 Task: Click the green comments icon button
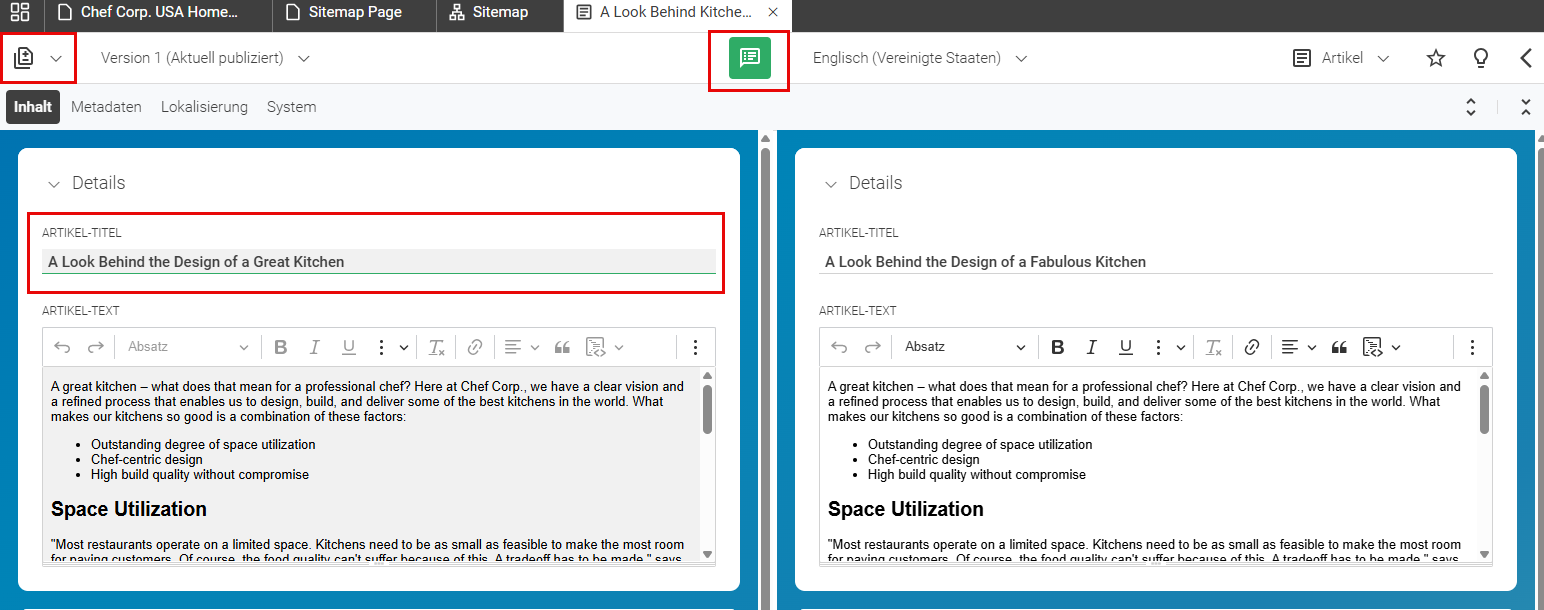pyautogui.click(x=749, y=58)
